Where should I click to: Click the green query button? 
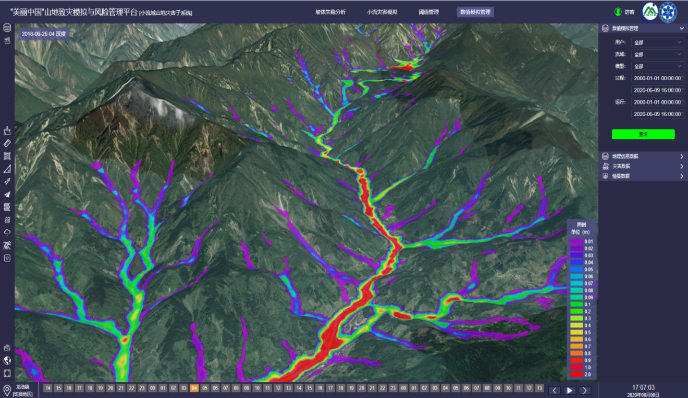[x=643, y=134]
